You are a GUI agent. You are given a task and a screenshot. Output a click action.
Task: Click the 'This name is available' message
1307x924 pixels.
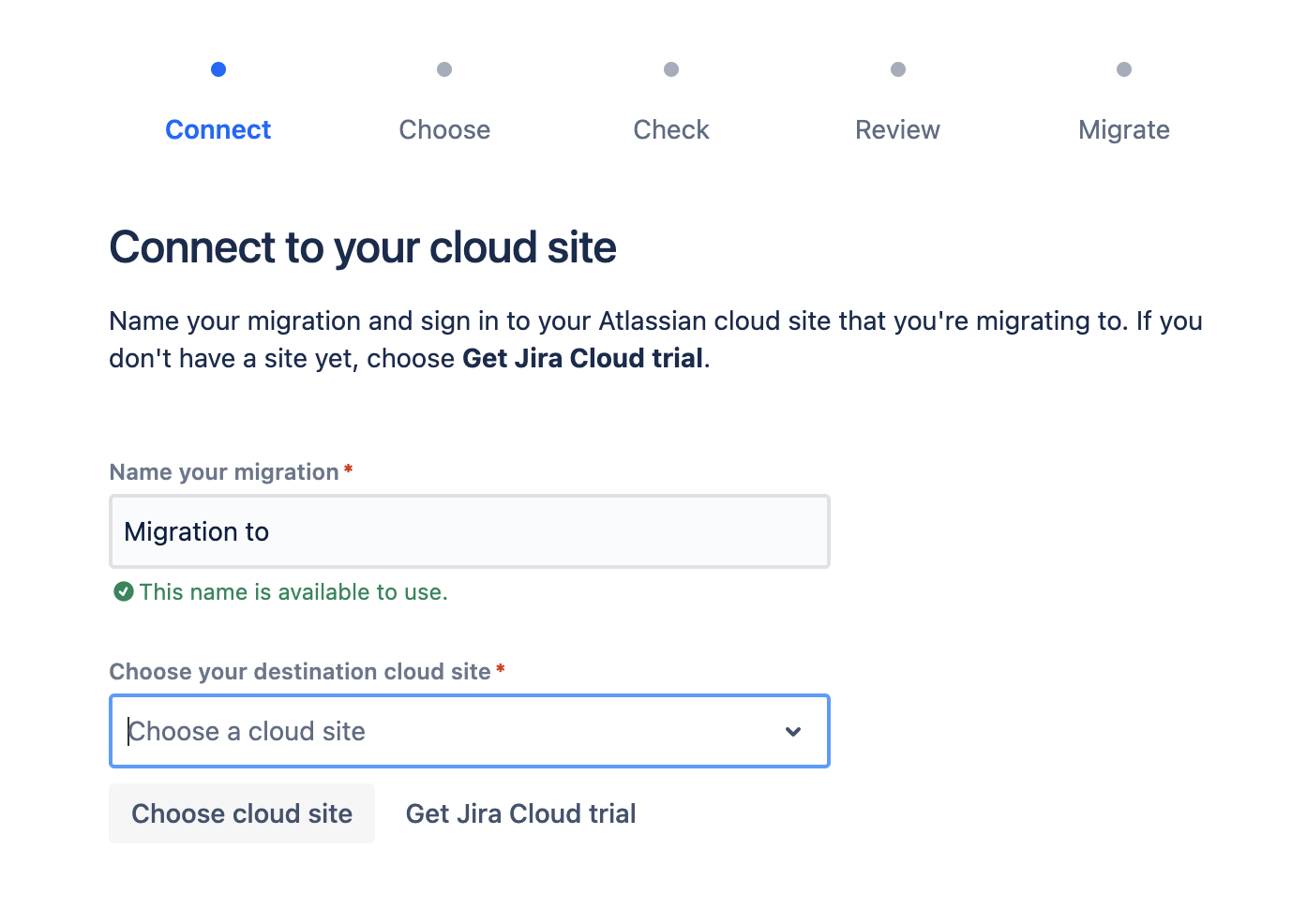pos(293,591)
